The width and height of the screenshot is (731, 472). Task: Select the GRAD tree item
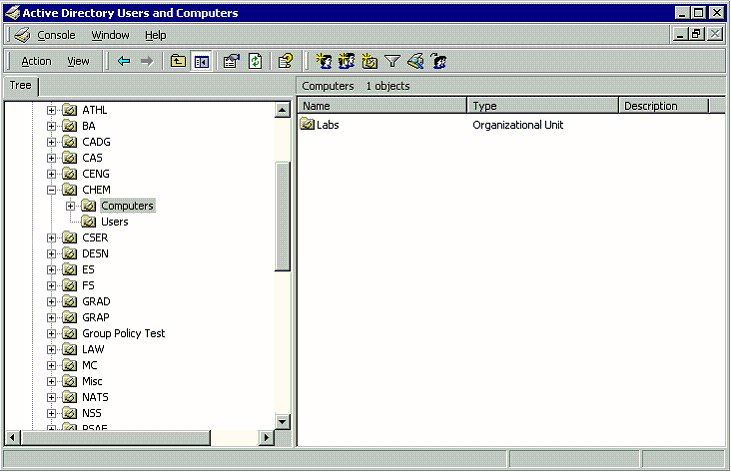tap(96, 302)
